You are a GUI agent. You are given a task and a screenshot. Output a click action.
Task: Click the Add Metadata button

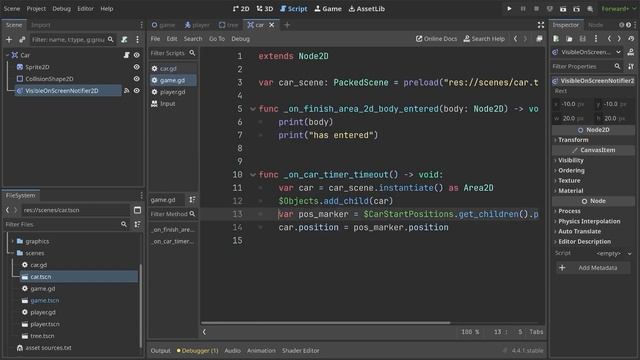(x=593, y=268)
